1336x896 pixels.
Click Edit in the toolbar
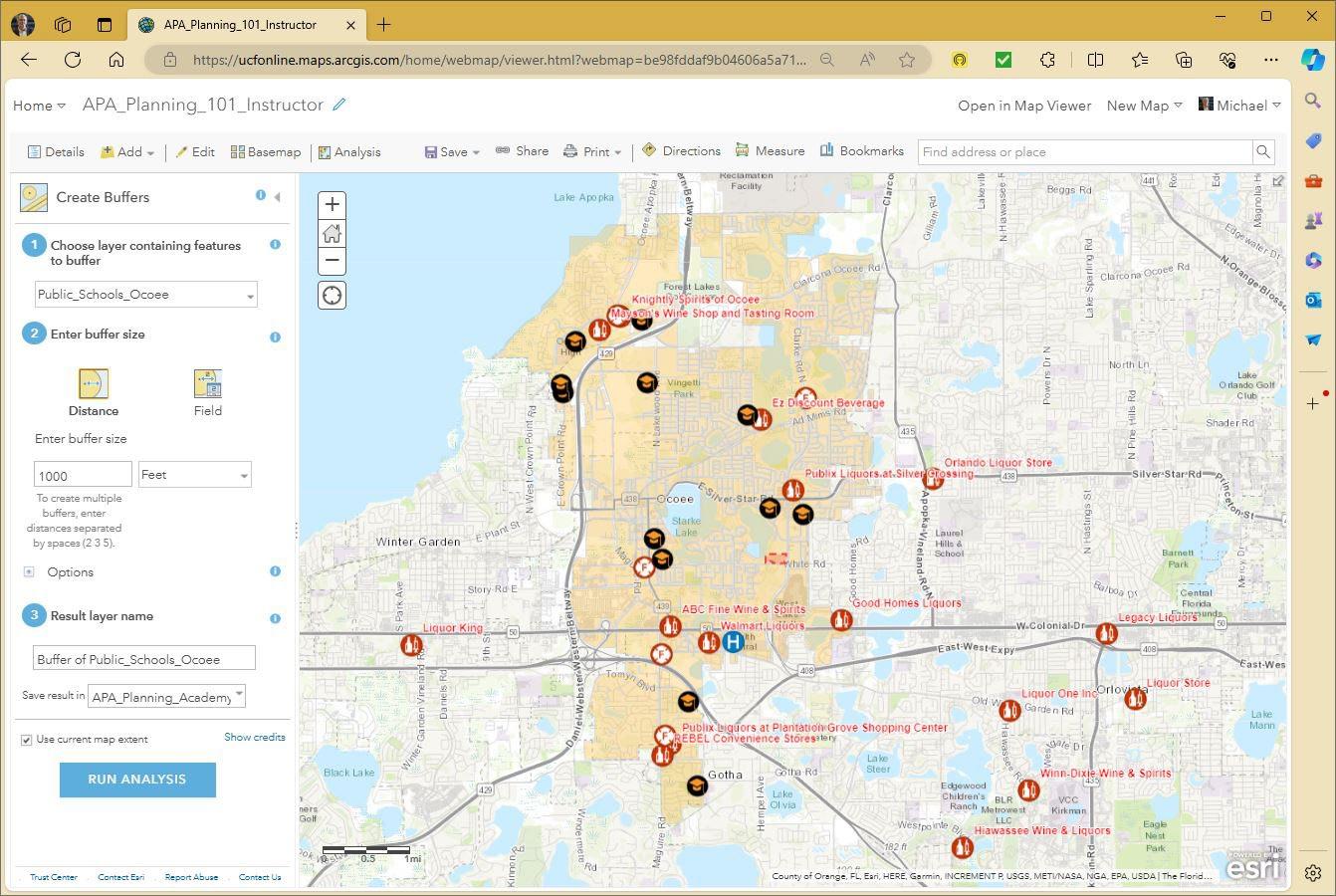click(195, 152)
